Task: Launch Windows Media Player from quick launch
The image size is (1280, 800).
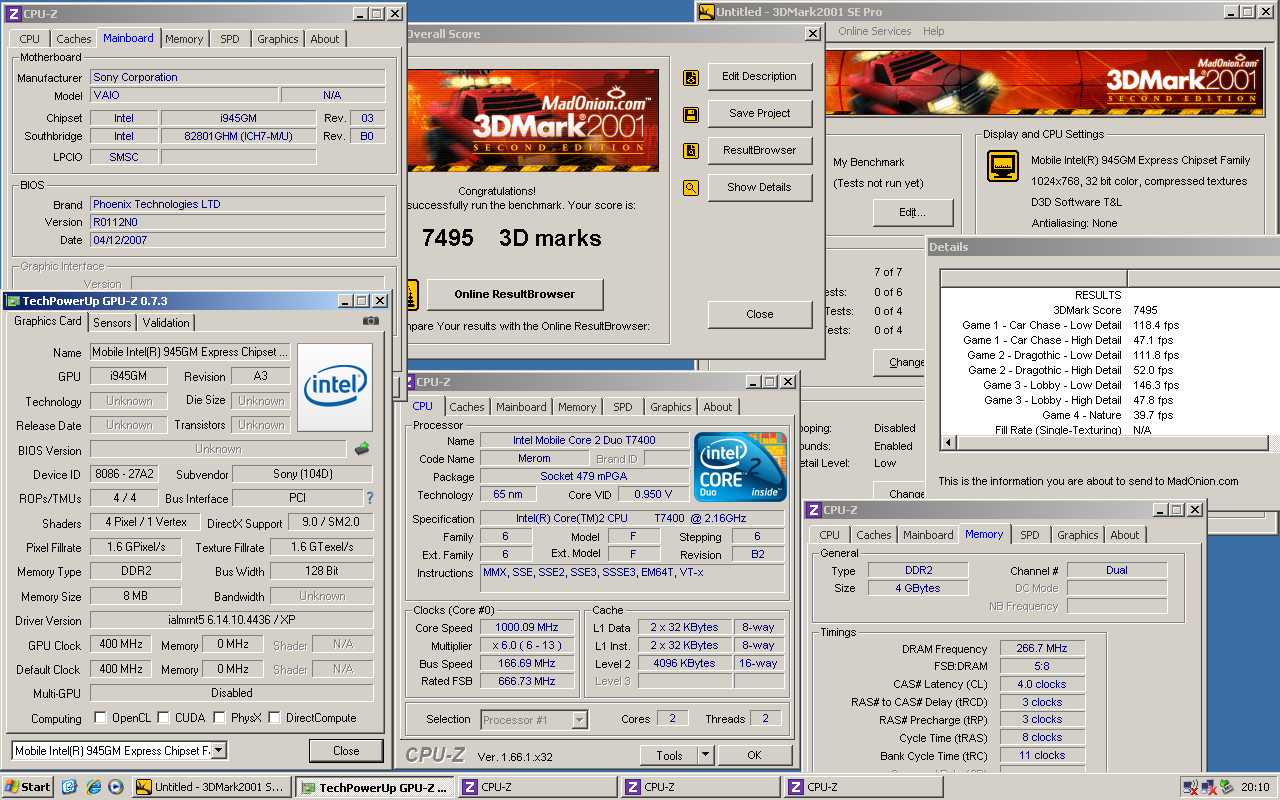Action: 115,787
